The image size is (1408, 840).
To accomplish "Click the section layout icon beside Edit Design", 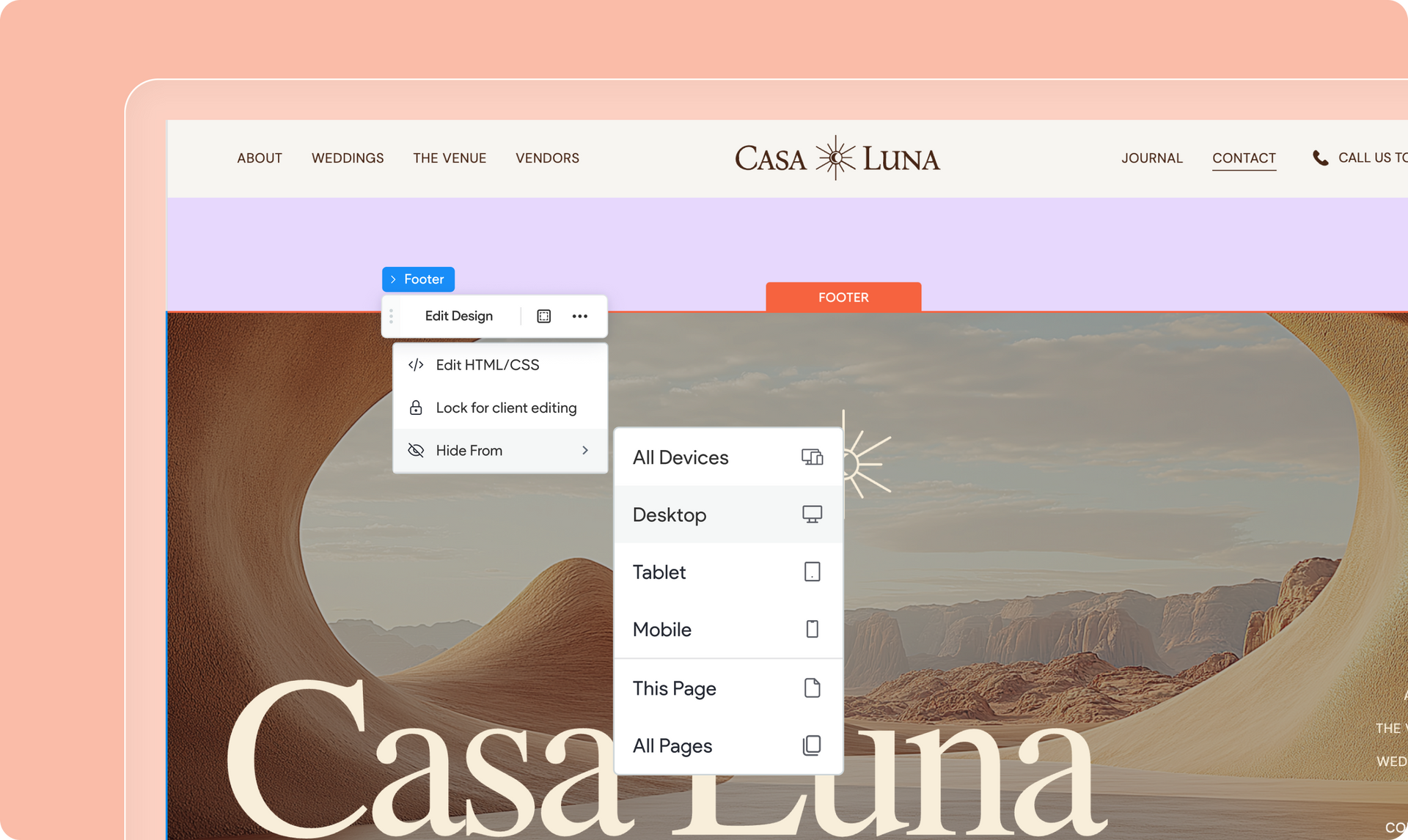I will [x=543, y=316].
